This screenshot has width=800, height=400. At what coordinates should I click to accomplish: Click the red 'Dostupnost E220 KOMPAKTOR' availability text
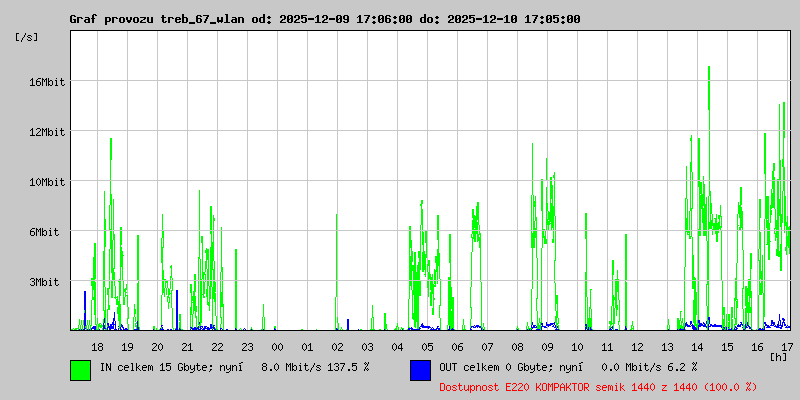click(x=598, y=386)
